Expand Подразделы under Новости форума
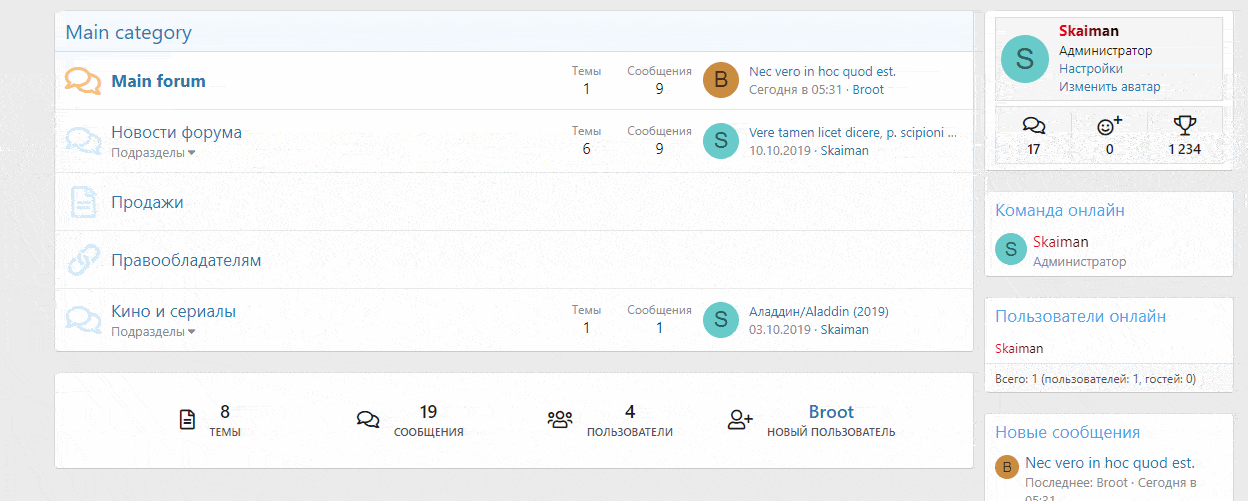The width and height of the screenshot is (1248, 501). (153, 153)
